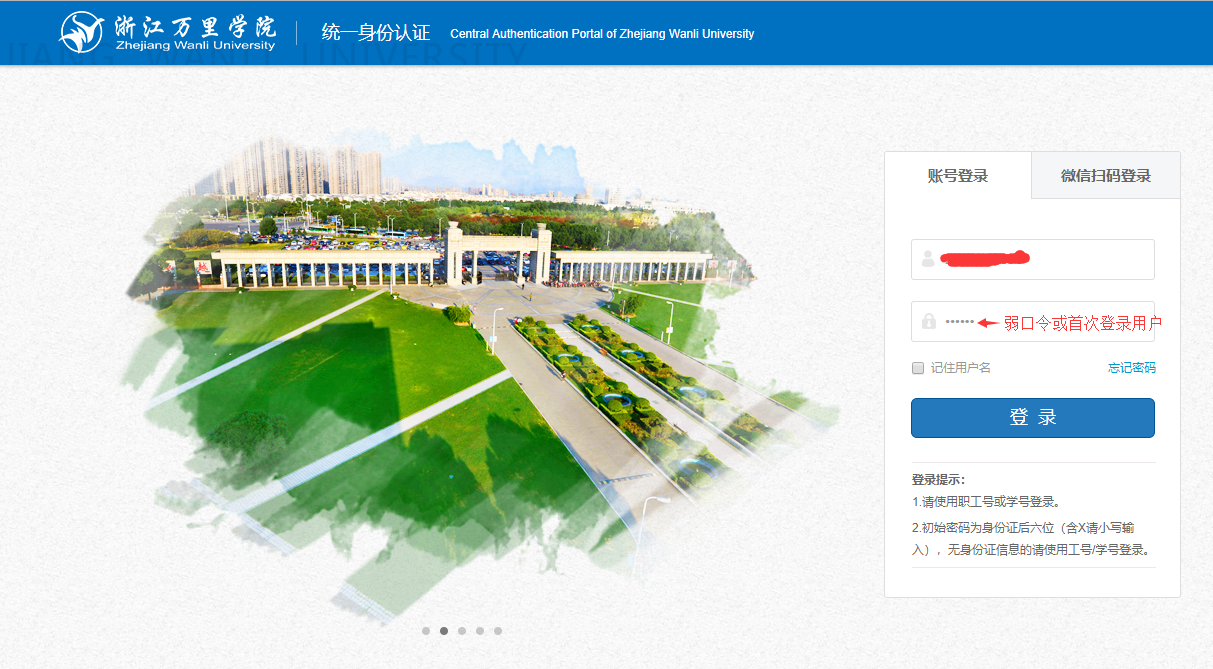1213x669 pixels.
Task: Click the padlock icon in password field
Action: pos(928,322)
